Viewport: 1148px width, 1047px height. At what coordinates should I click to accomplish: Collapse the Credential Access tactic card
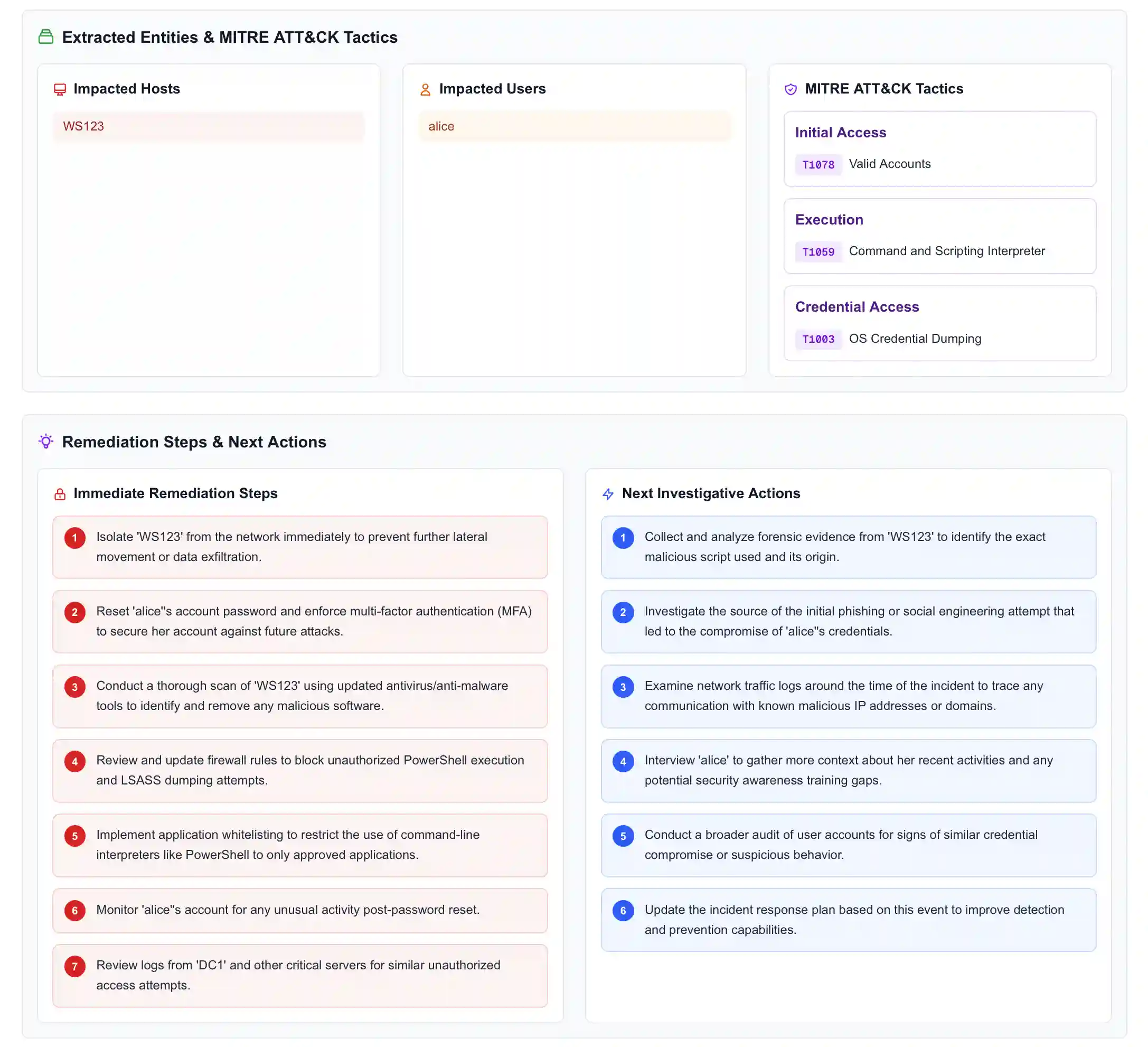[939, 324]
